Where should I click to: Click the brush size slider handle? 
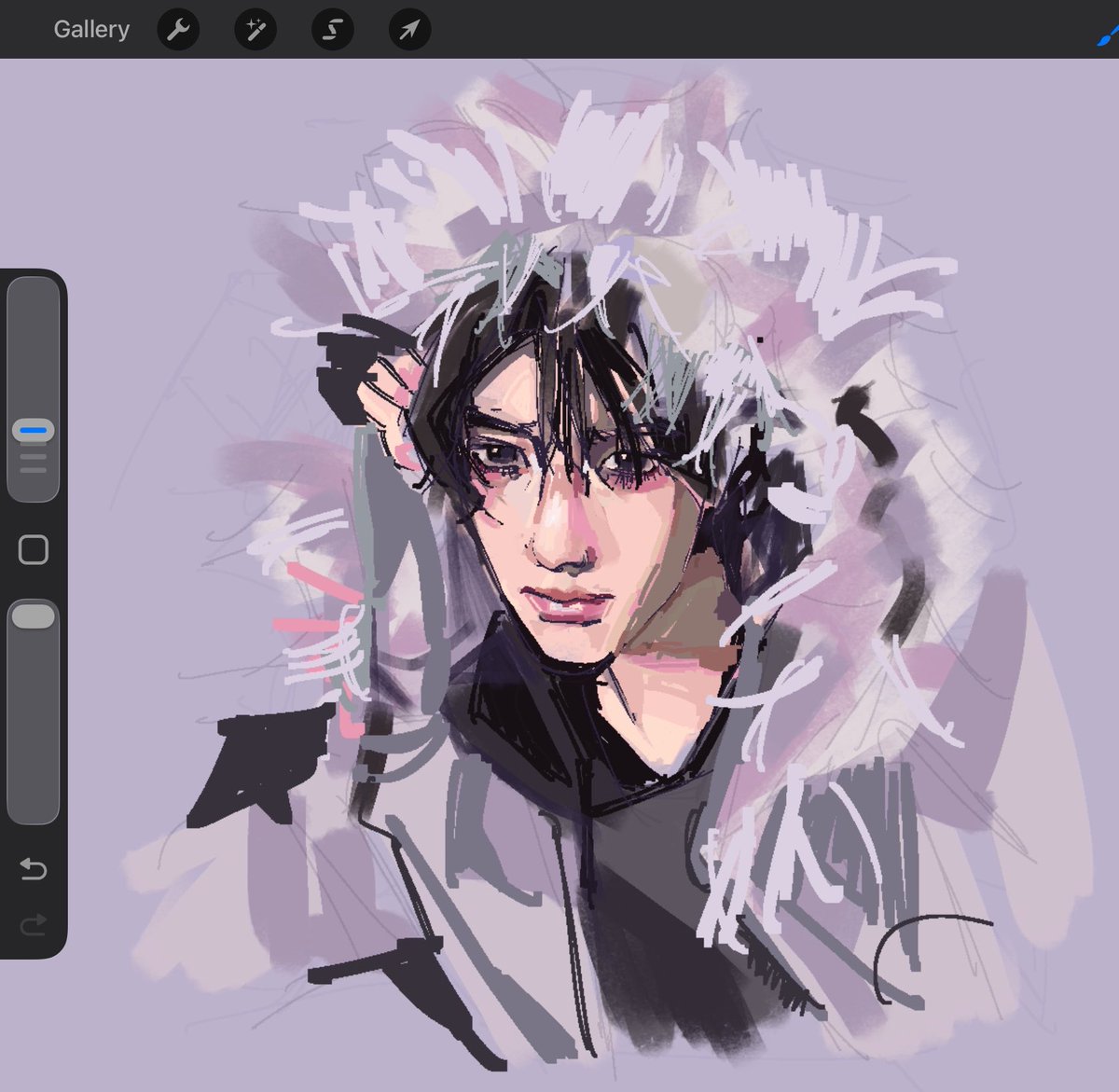point(34,431)
